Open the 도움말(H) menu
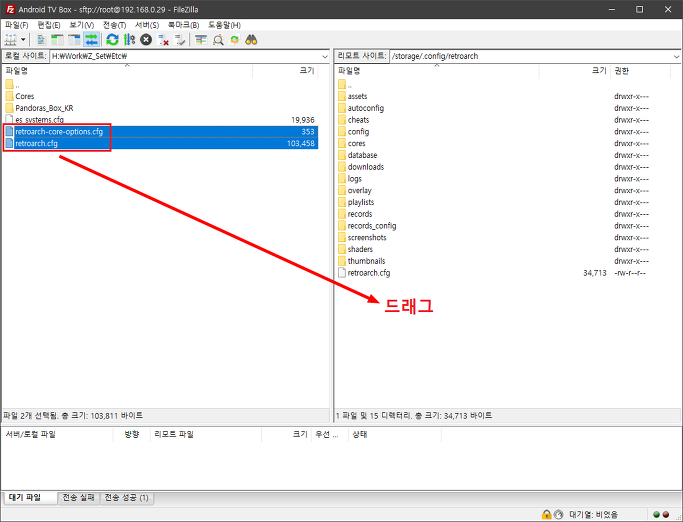 point(224,25)
